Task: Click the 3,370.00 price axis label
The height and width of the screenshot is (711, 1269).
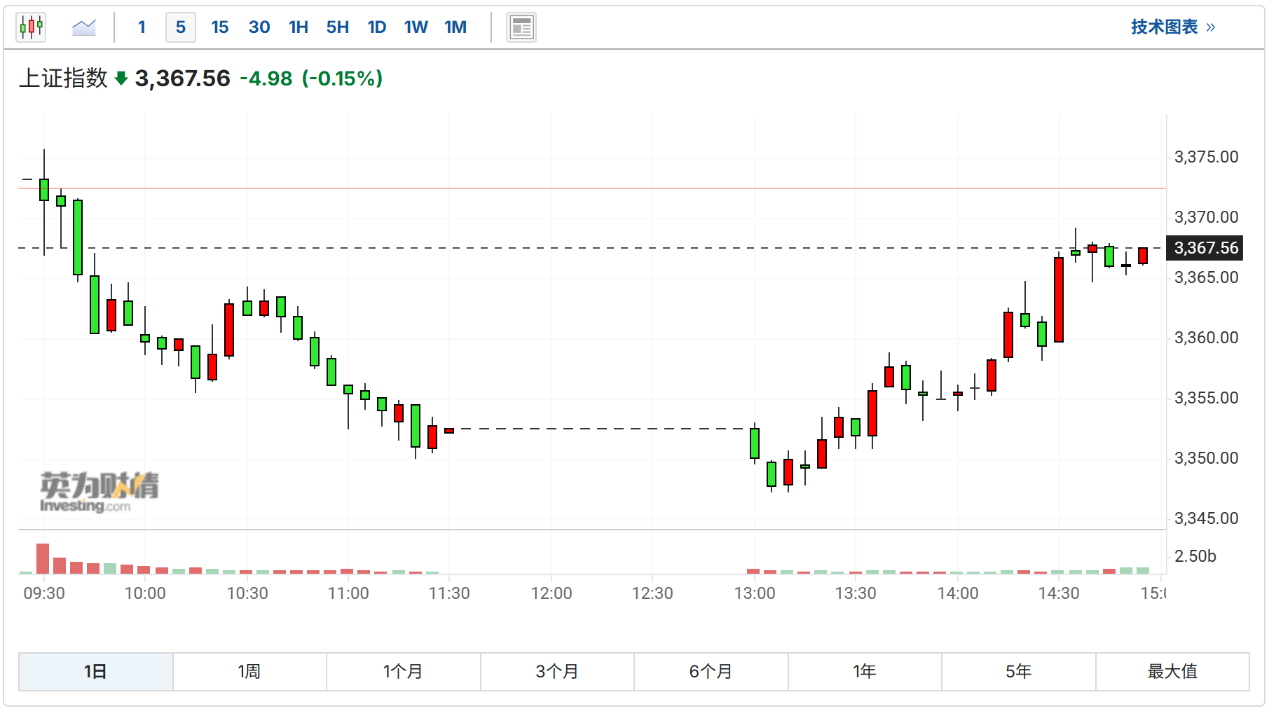Action: pos(1206,217)
